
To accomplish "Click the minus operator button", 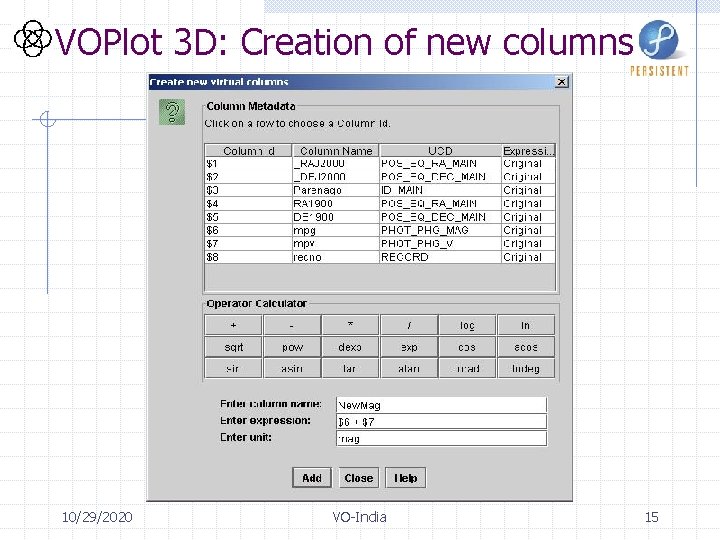I will tap(292, 325).
